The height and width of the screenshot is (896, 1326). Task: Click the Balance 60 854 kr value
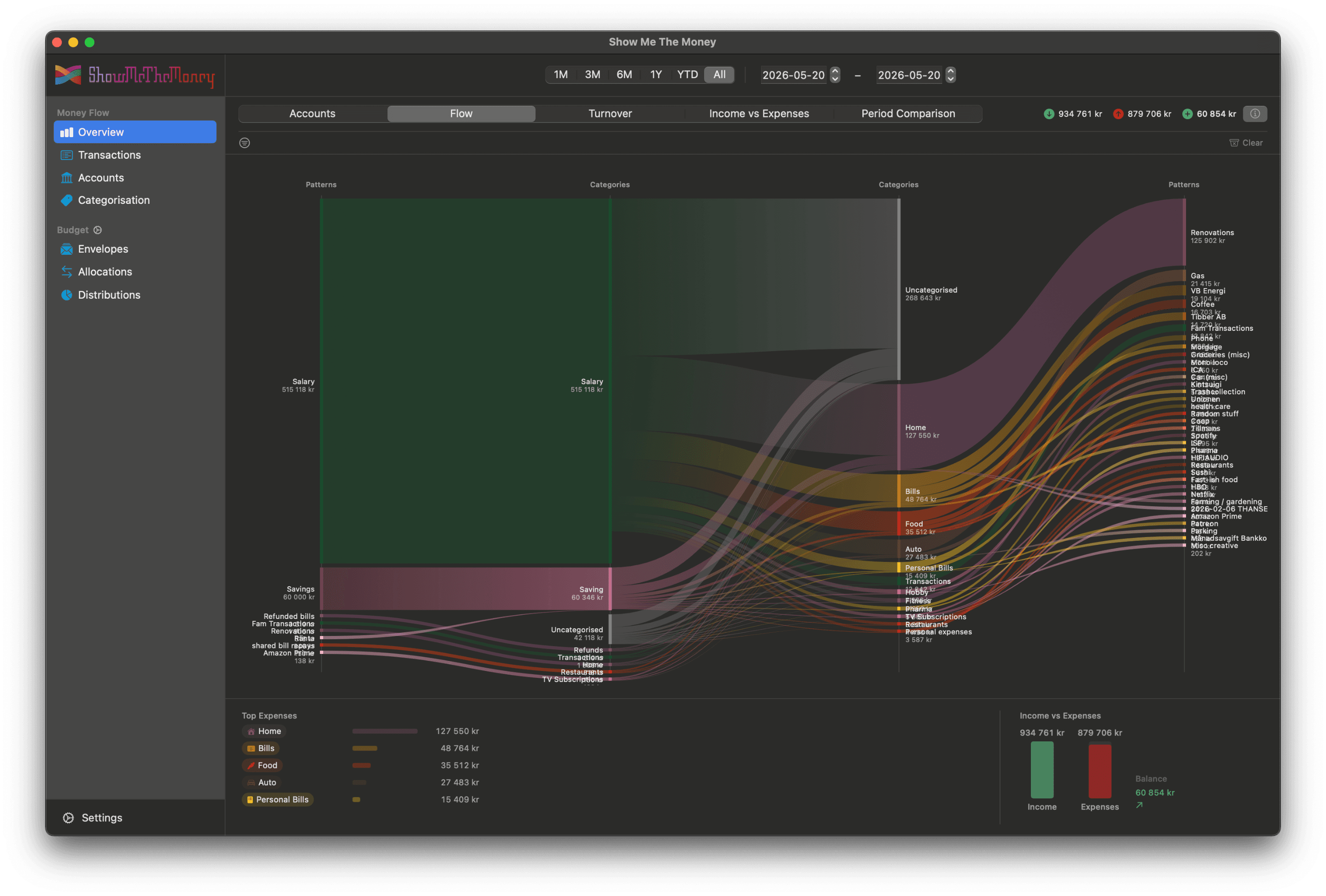(x=1154, y=793)
